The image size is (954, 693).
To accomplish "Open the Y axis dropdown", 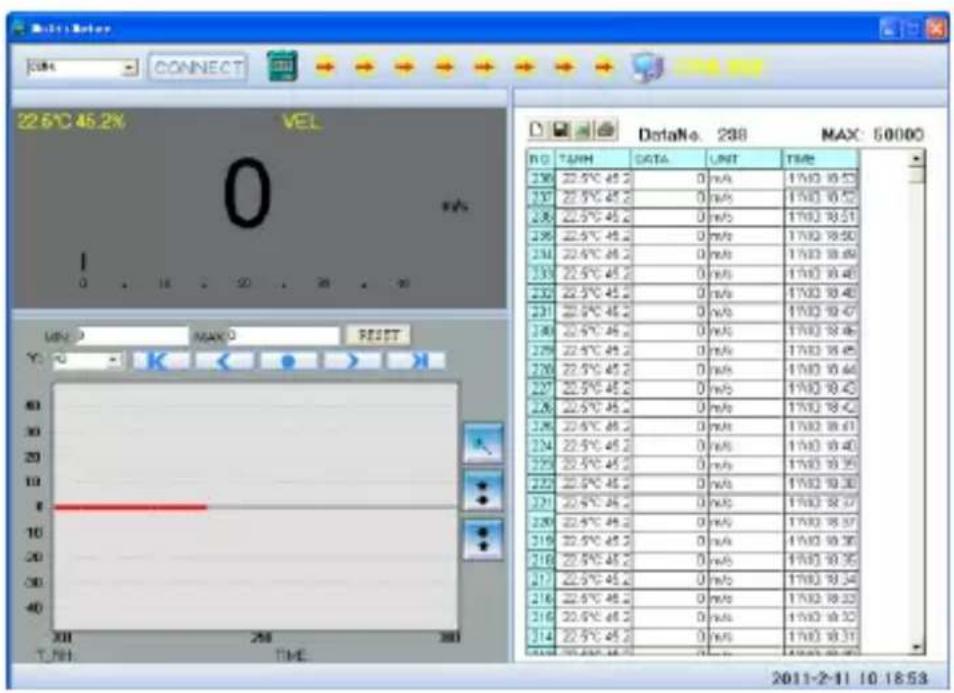I will coord(113,361).
